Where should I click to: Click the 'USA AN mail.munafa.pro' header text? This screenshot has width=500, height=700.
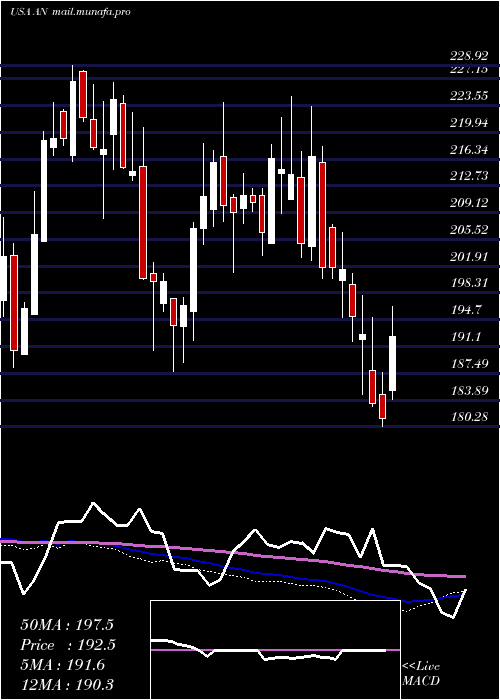(70, 12)
